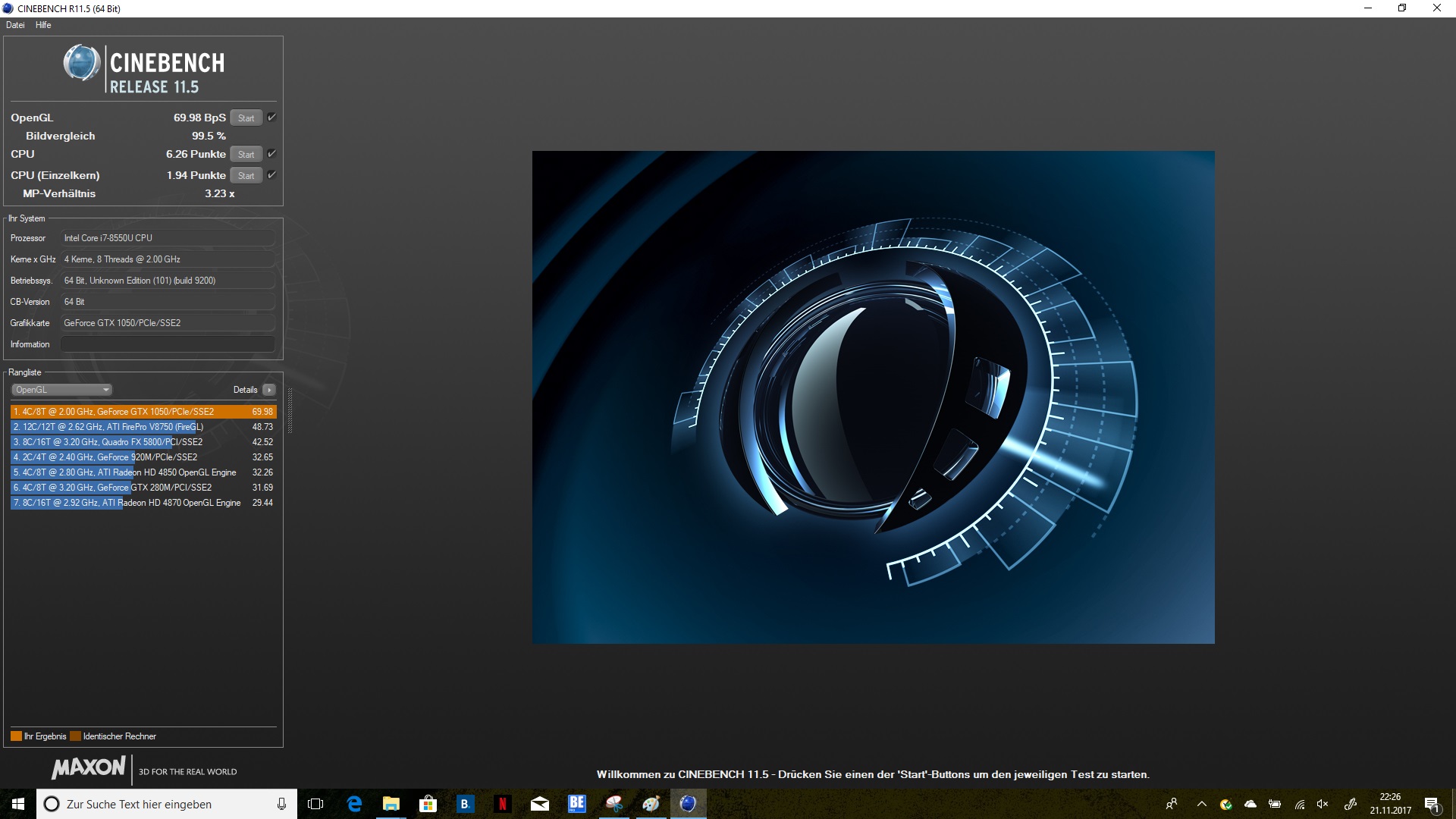Click the muted volume icon in tray

(x=1323, y=804)
